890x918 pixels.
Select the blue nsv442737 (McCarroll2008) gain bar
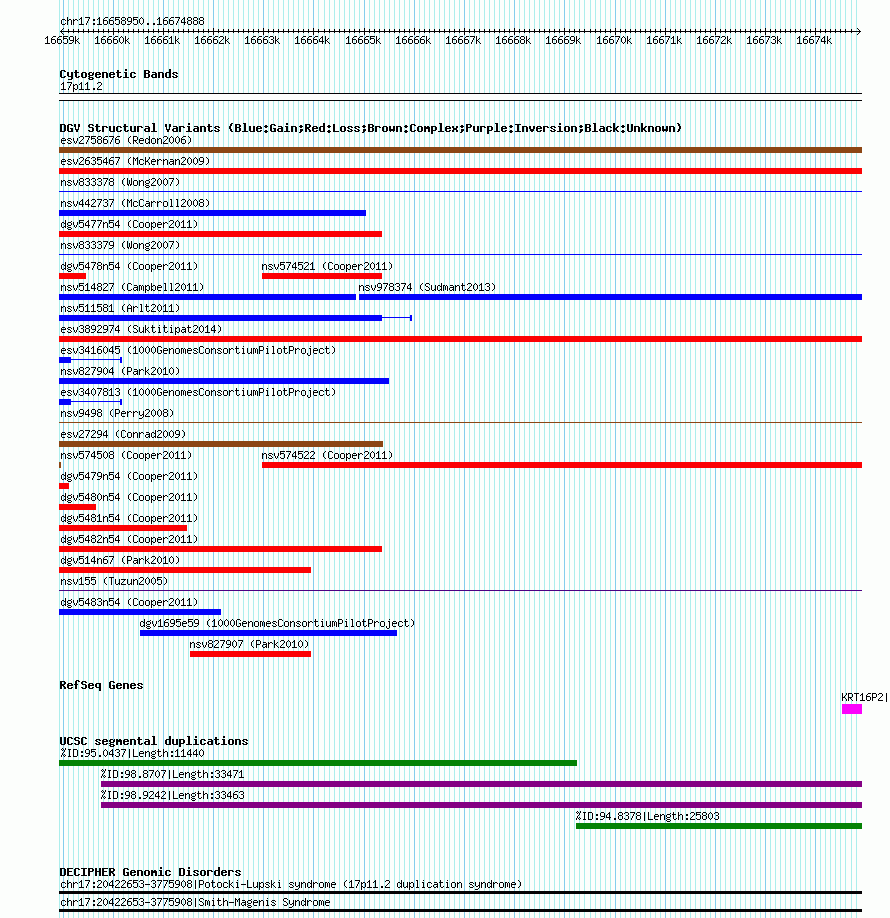coord(213,213)
